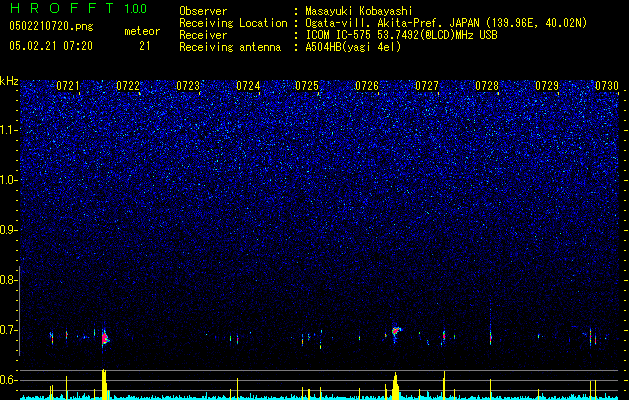
Task: Click the 0.6 kHz axis label
Action: 8,380
